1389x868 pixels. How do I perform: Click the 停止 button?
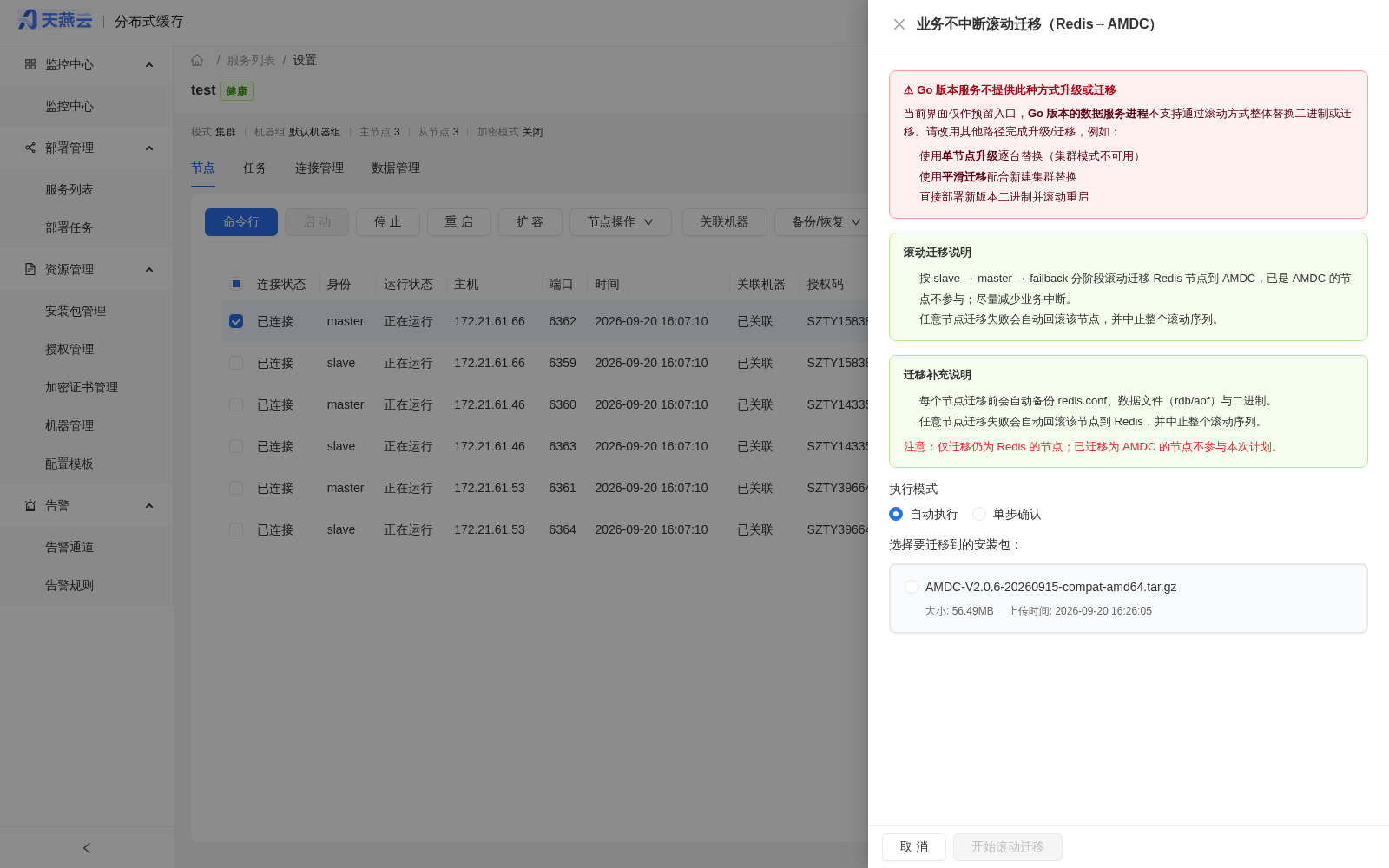[x=388, y=222]
